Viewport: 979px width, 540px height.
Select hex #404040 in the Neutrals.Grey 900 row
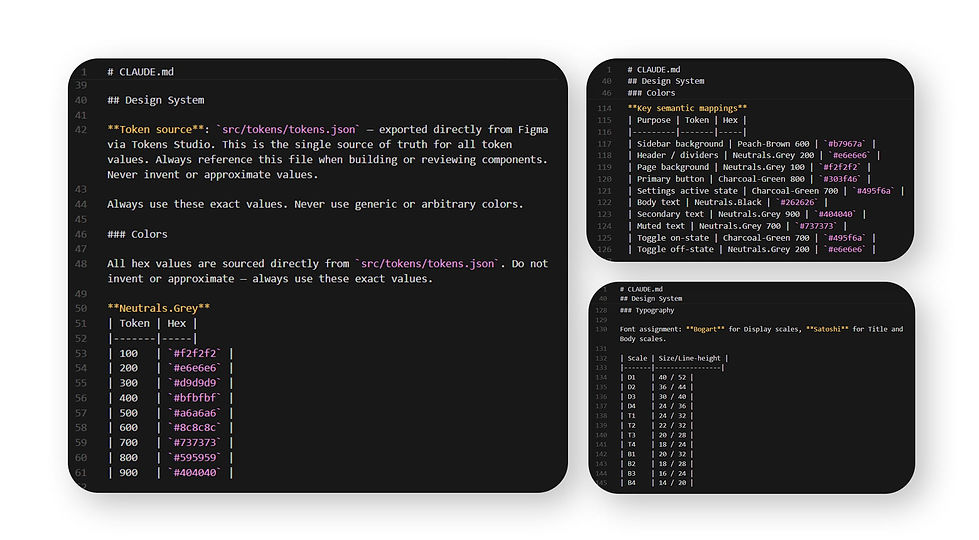[x=195, y=473]
